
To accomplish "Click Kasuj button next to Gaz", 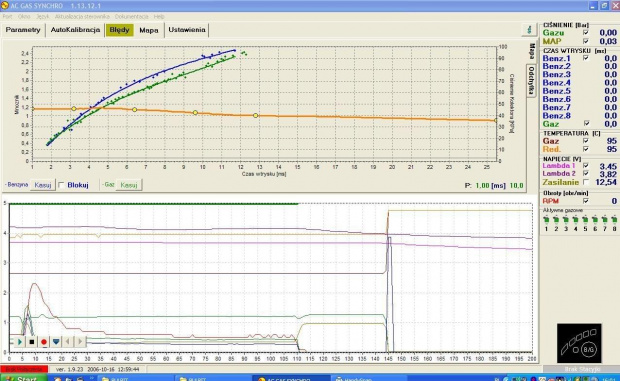I will point(129,185).
